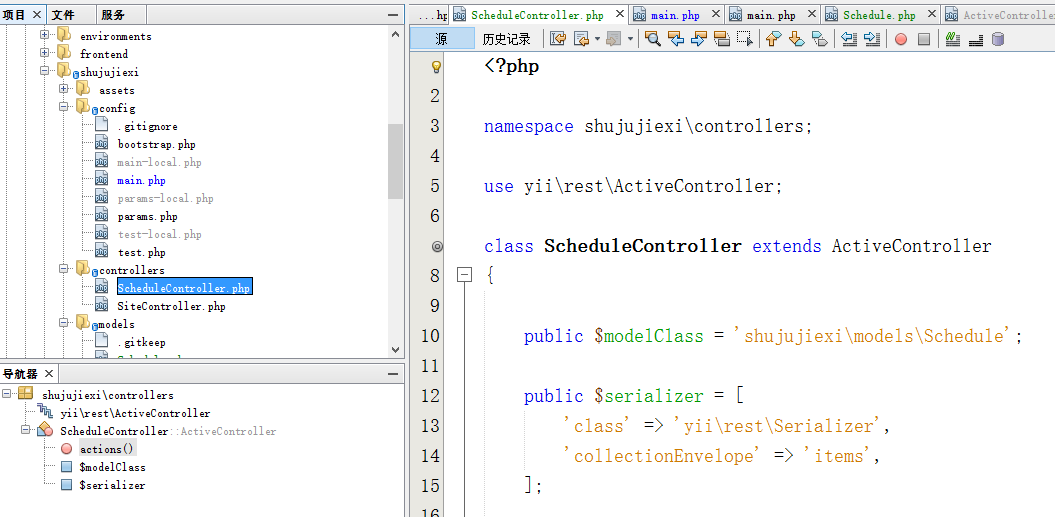1055x517 pixels.
Task: Collapse the config folder node
Action: click(x=63, y=107)
